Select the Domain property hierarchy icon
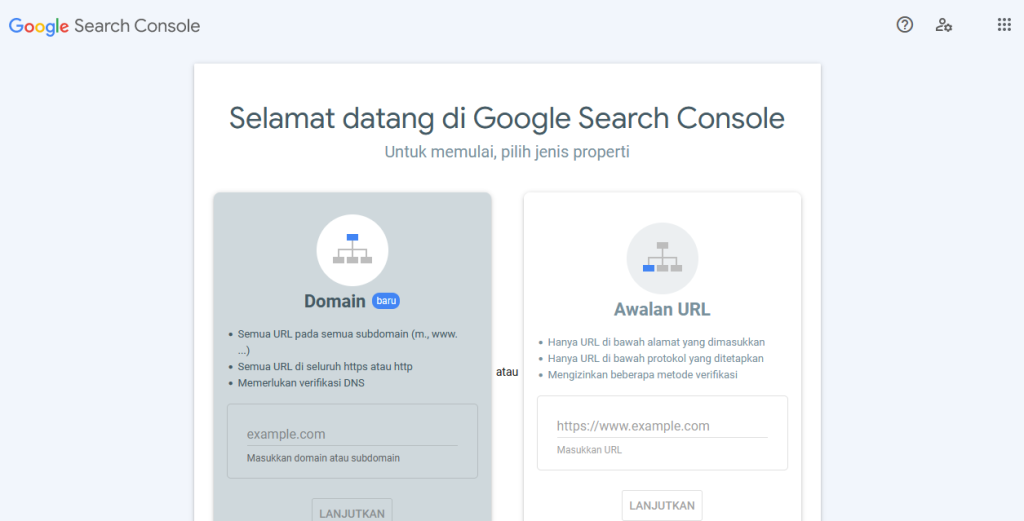The height and width of the screenshot is (521, 1024). pos(353,250)
